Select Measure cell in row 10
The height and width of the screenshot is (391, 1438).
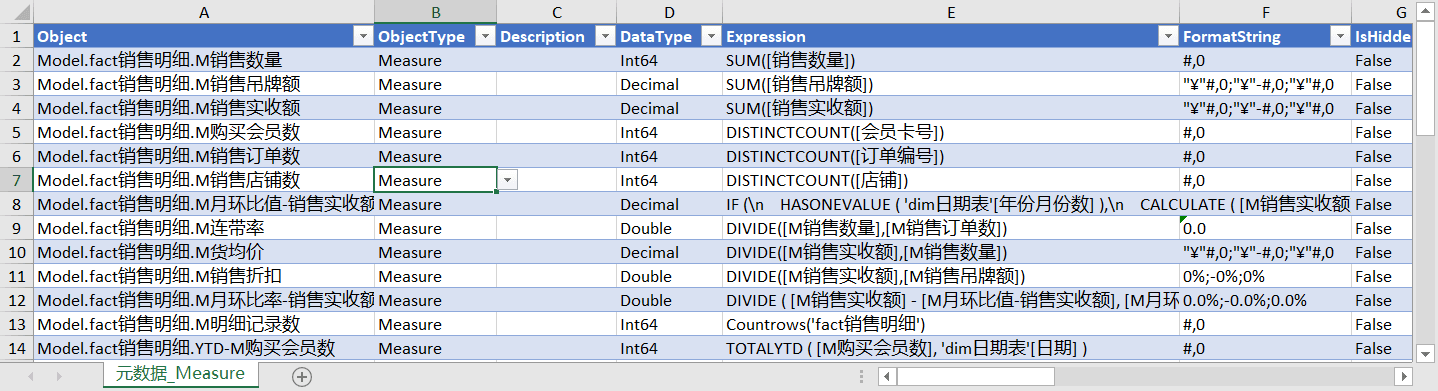435,252
